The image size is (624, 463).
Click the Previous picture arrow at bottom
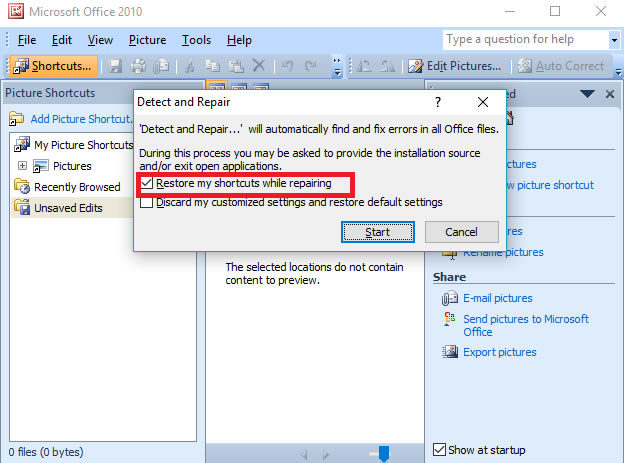pyautogui.click(x=304, y=454)
